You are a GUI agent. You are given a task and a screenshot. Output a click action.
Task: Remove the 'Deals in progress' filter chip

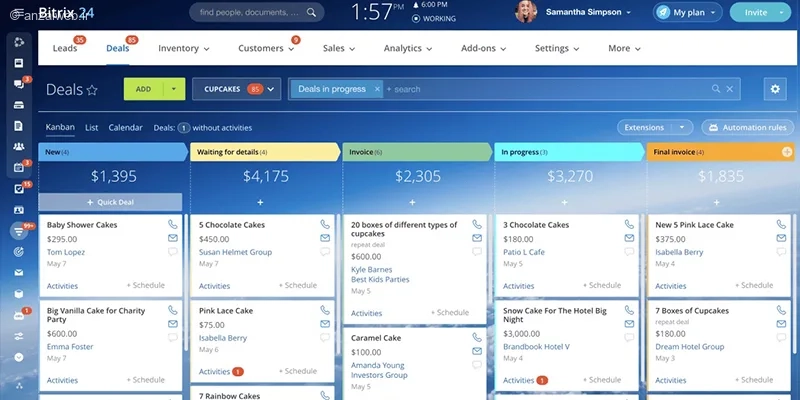click(x=377, y=89)
